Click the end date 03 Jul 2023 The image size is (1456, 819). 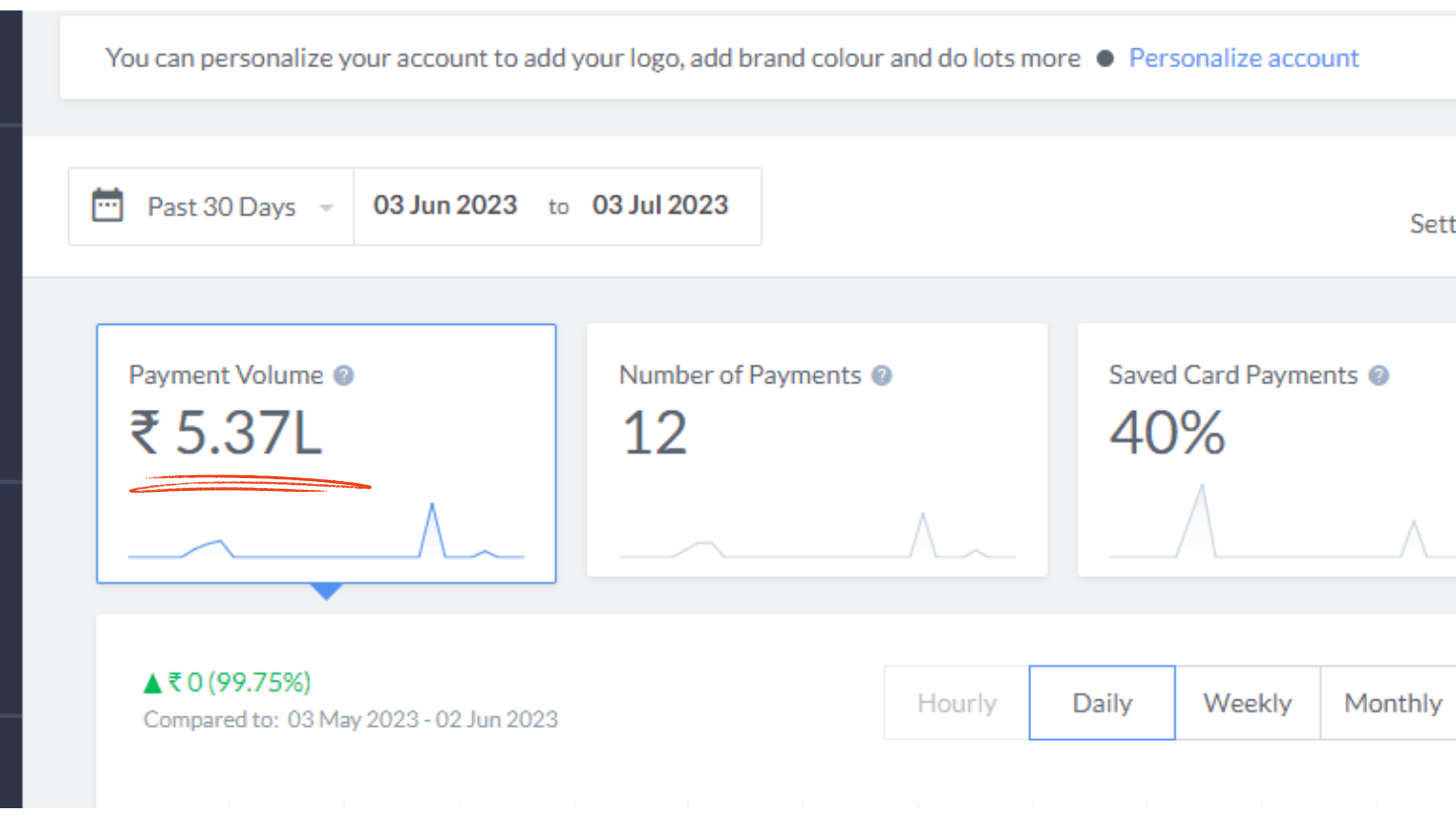pos(660,205)
